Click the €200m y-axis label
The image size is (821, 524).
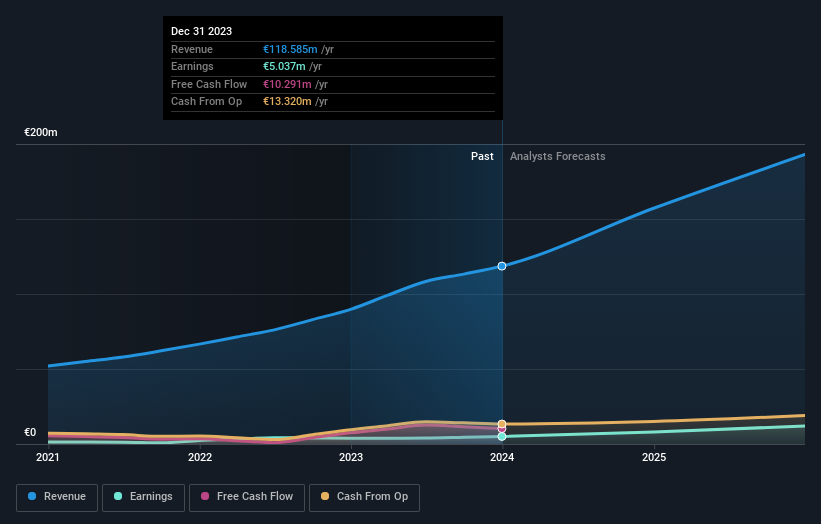(x=41, y=132)
